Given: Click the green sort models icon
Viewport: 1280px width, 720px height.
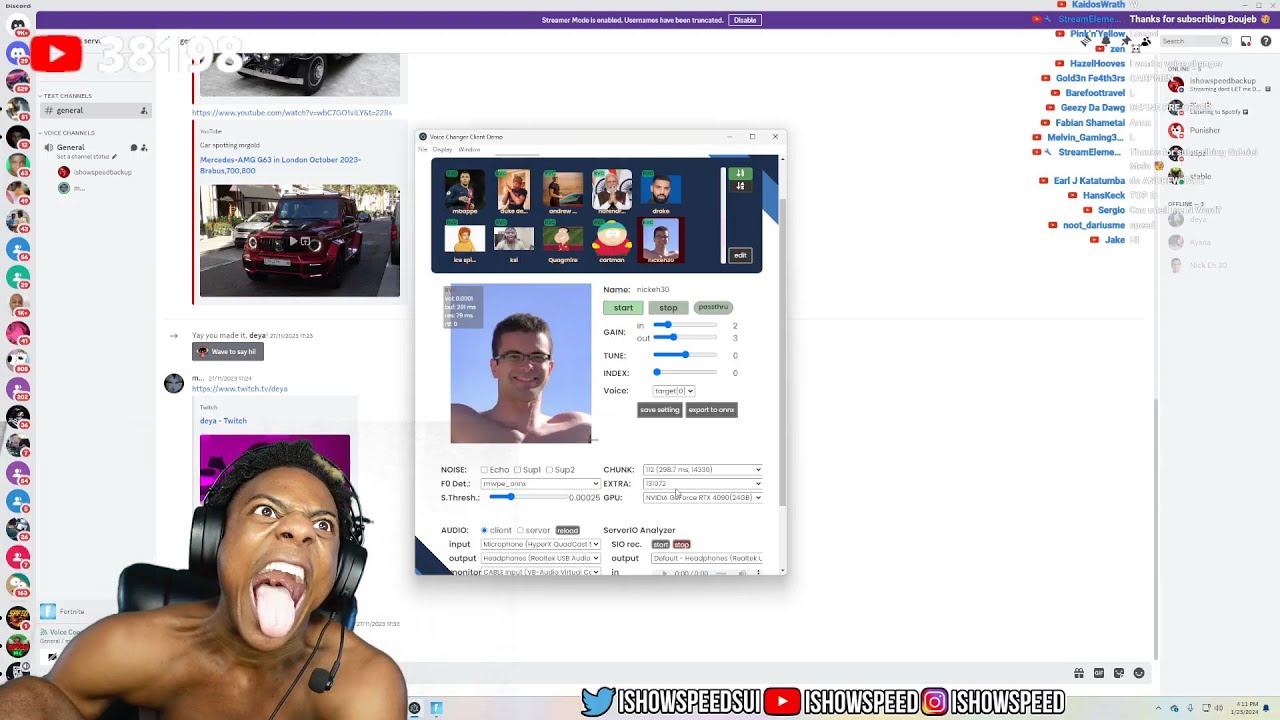Looking at the screenshot, I should pos(740,174).
